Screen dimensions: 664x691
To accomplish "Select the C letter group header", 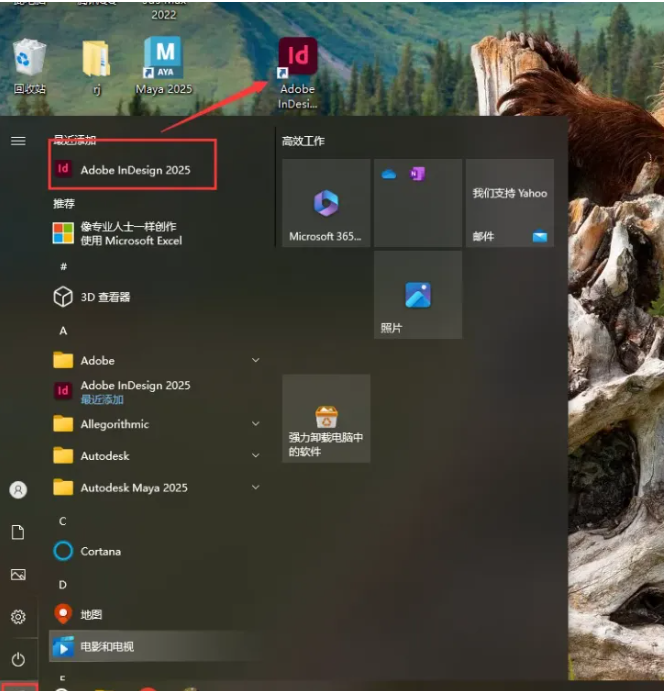I will [63, 521].
